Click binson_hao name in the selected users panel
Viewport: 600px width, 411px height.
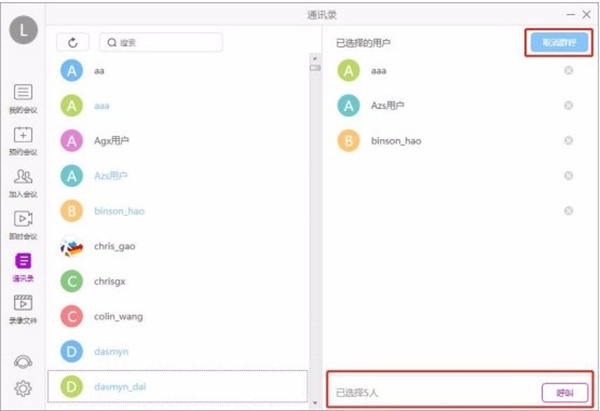click(396, 141)
